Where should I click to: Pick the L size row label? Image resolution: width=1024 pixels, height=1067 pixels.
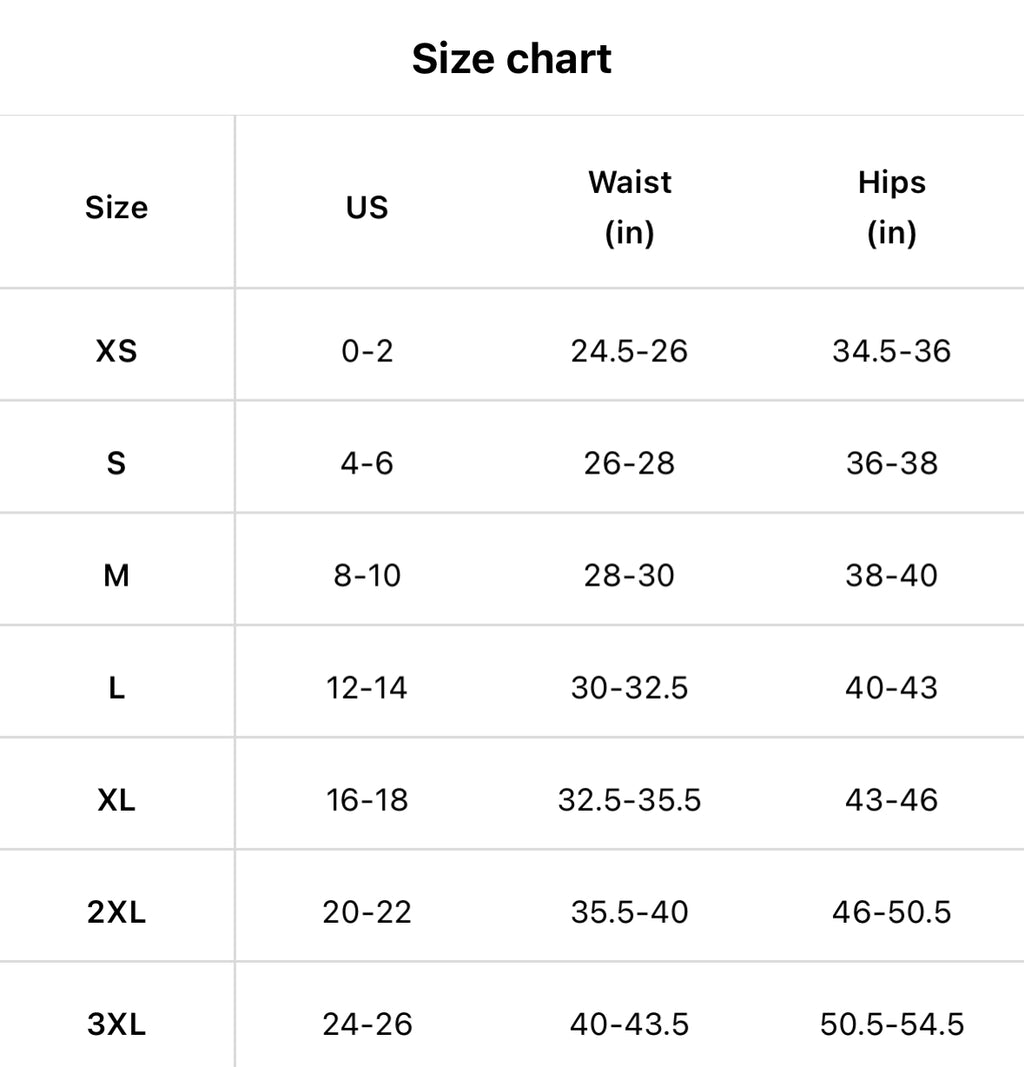tap(116, 687)
